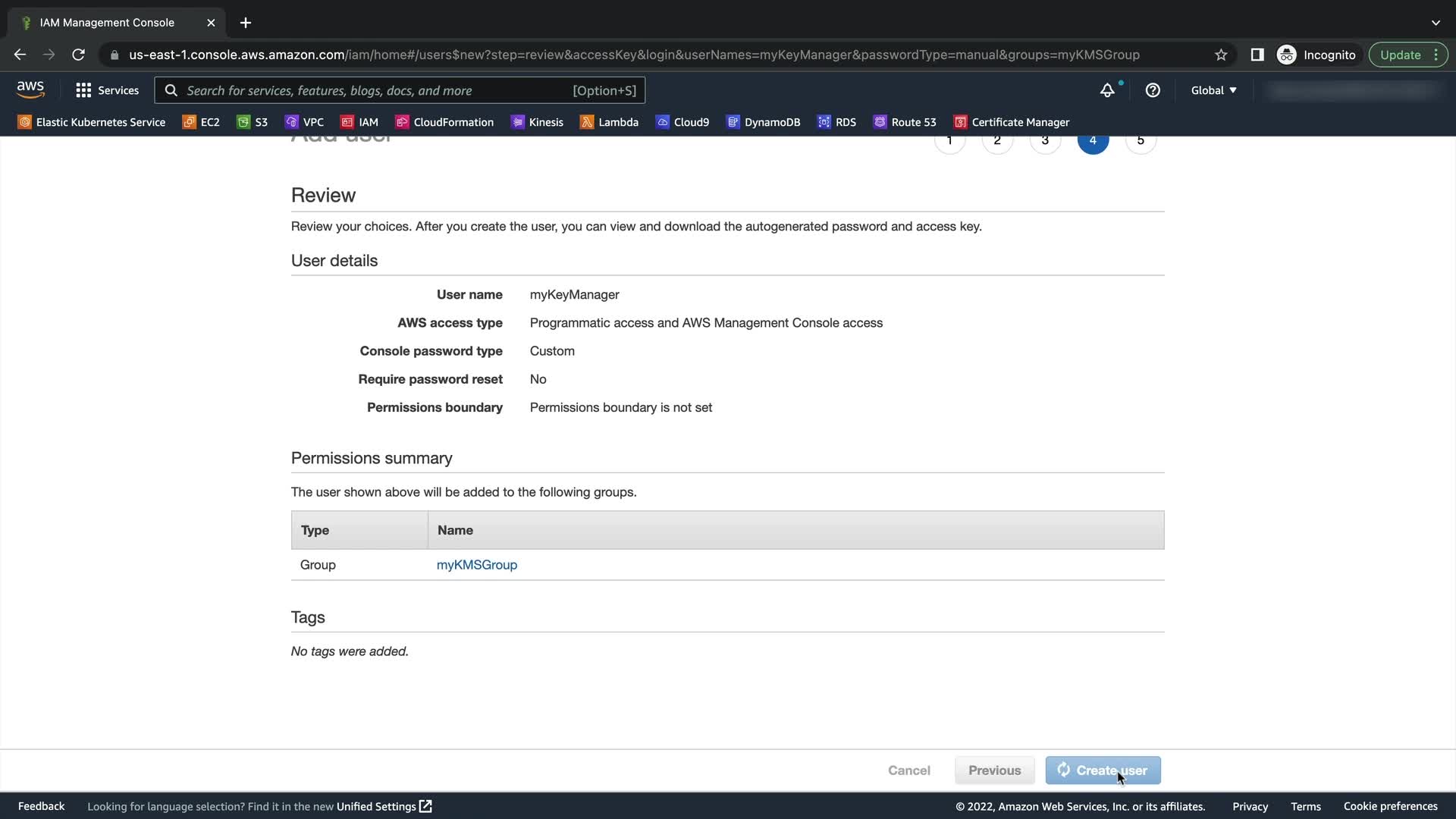Open the myKMSGroup group link
This screenshot has height=819, width=1456.
[477, 565]
